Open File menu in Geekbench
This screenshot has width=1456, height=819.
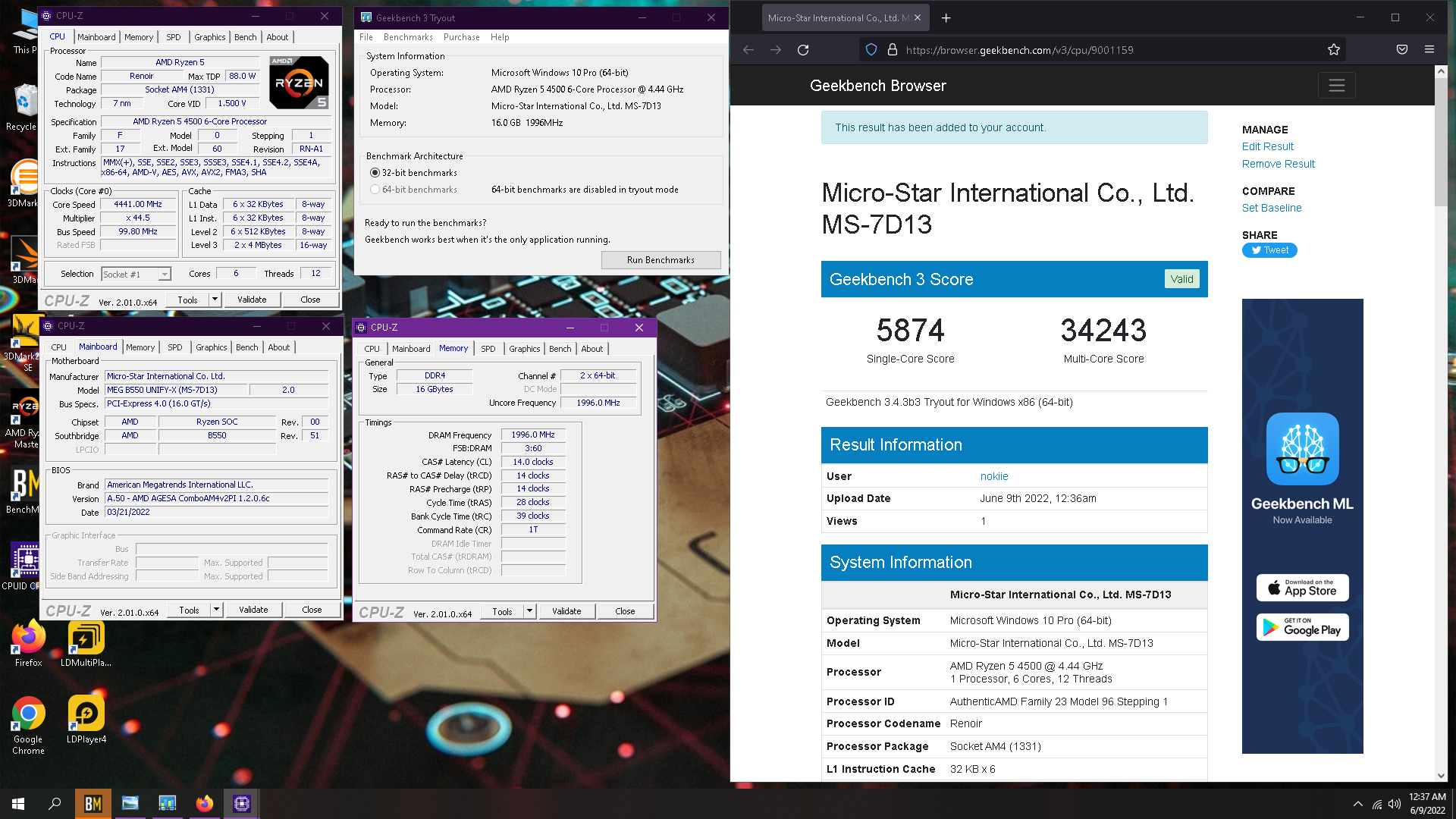(366, 37)
